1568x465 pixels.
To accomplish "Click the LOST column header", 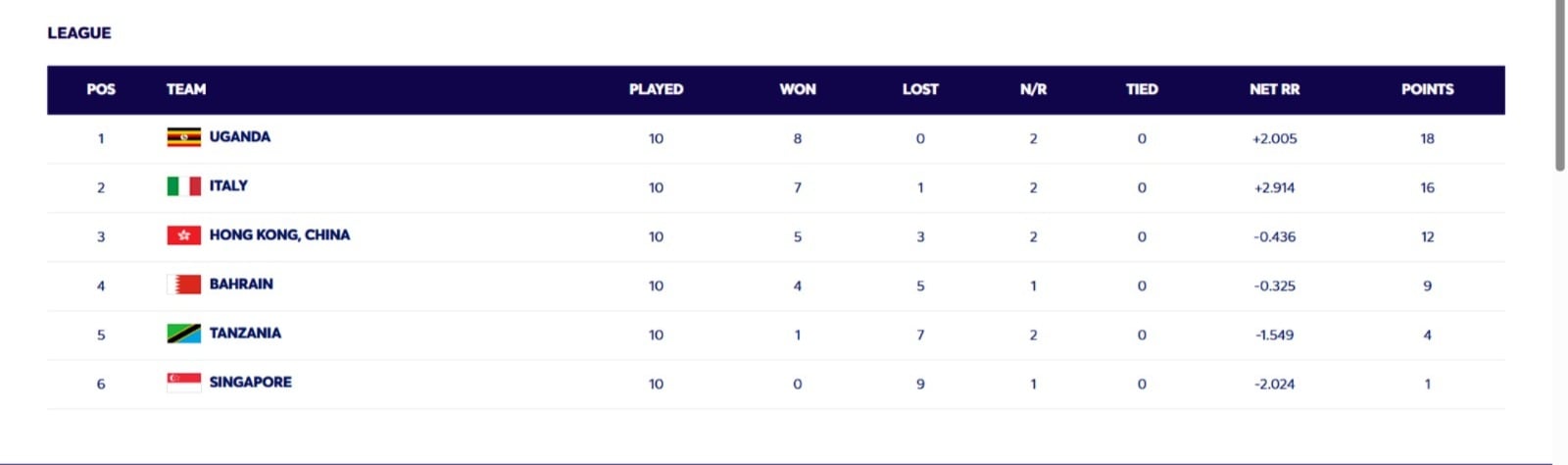I will pyautogui.click(x=920, y=89).
